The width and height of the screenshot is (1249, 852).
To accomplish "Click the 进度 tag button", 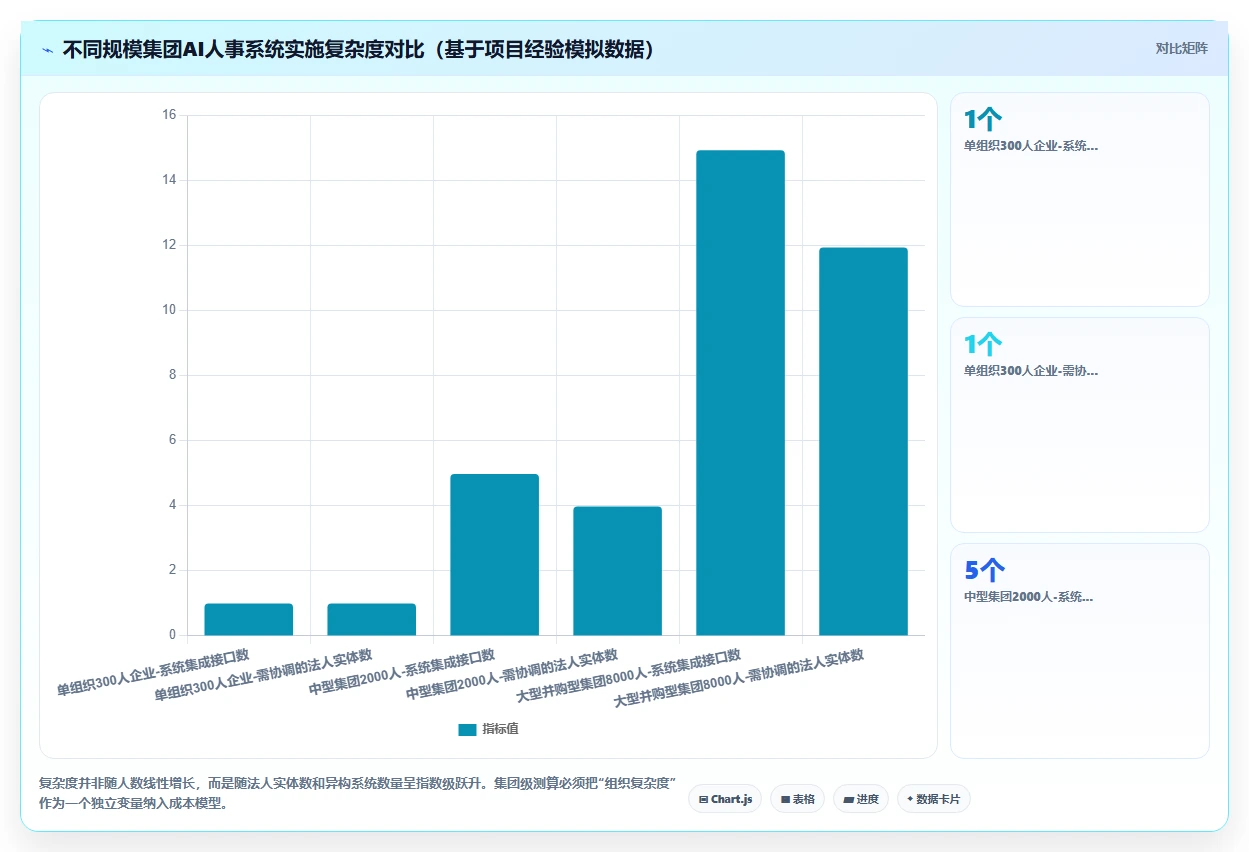I will (x=860, y=799).
